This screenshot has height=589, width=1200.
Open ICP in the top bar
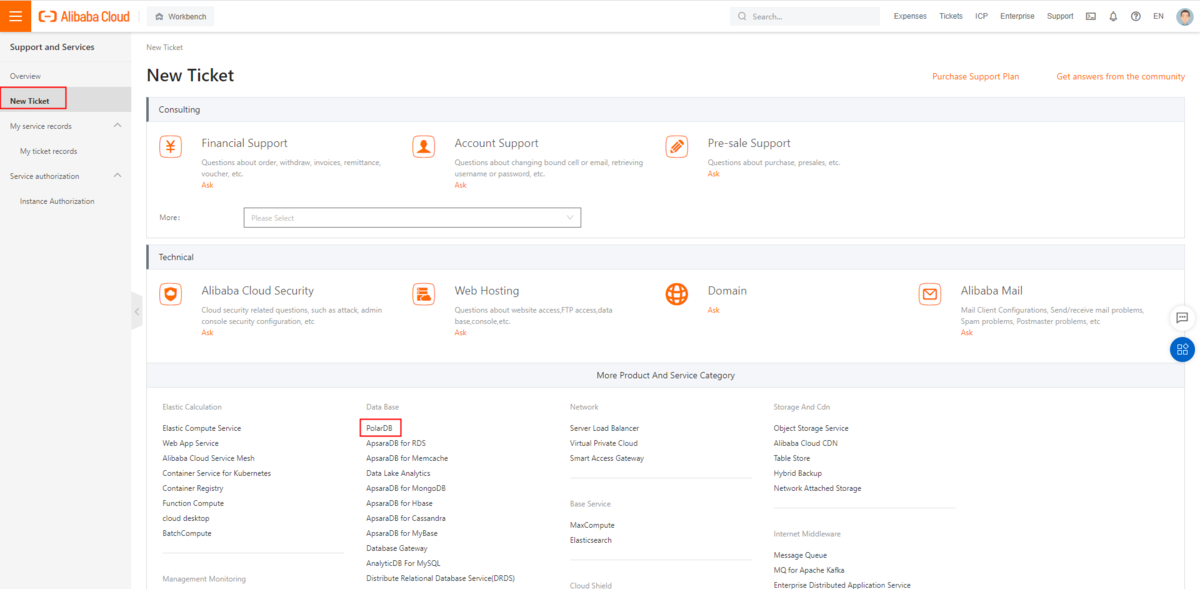(x=982, y=16)
